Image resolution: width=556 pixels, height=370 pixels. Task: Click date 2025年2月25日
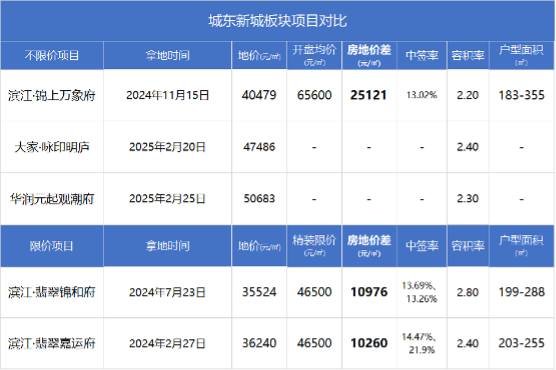pyautogui.click(x=167, y=199)
